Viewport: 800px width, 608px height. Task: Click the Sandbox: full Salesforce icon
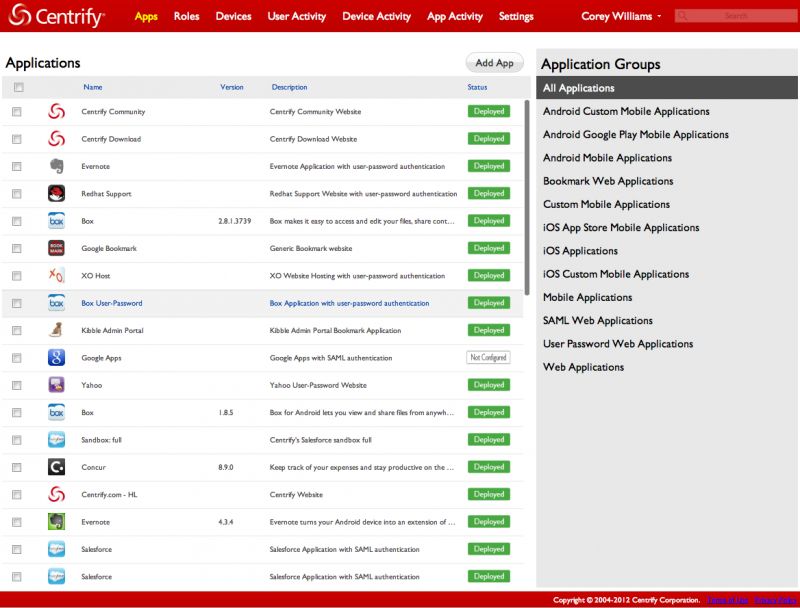coord(57,439)
